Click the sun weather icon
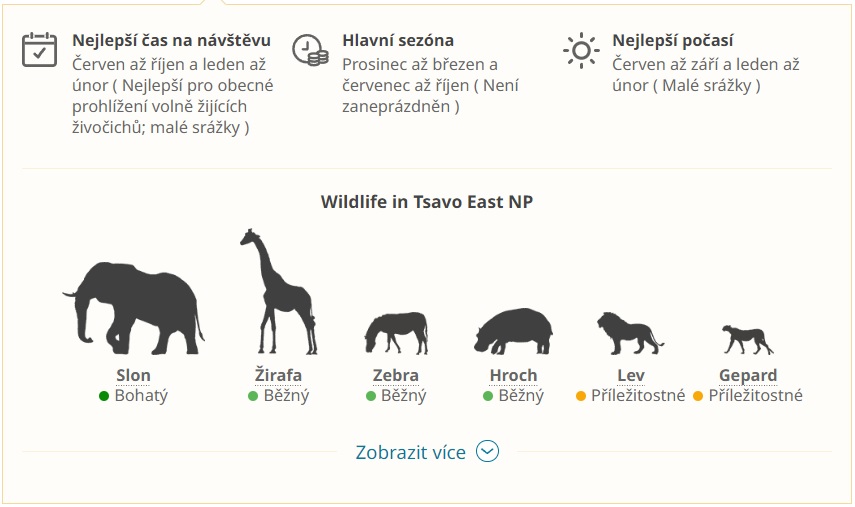This screenshot has width=855, height=507. click(x=581, y=50)
